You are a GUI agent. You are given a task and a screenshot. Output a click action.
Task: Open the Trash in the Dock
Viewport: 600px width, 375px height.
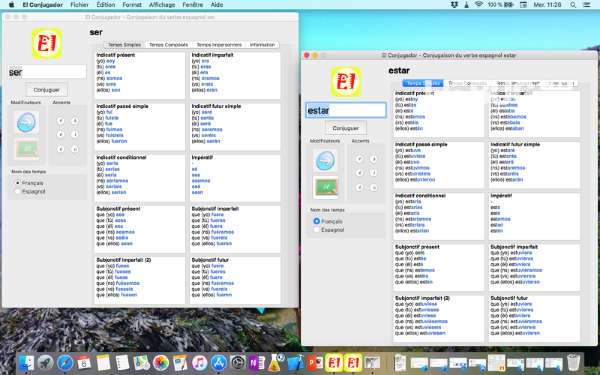click(x=573, y=363)
